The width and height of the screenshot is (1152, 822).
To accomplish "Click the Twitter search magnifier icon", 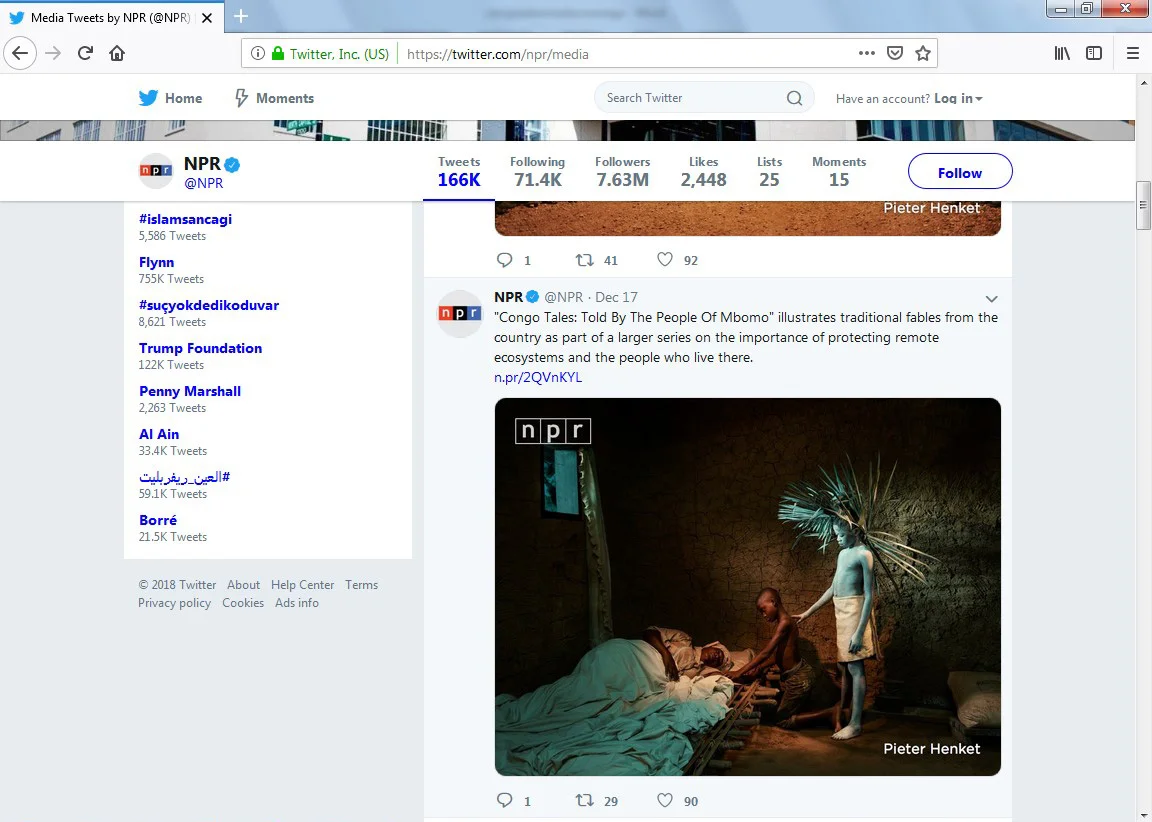I will 794,98.
